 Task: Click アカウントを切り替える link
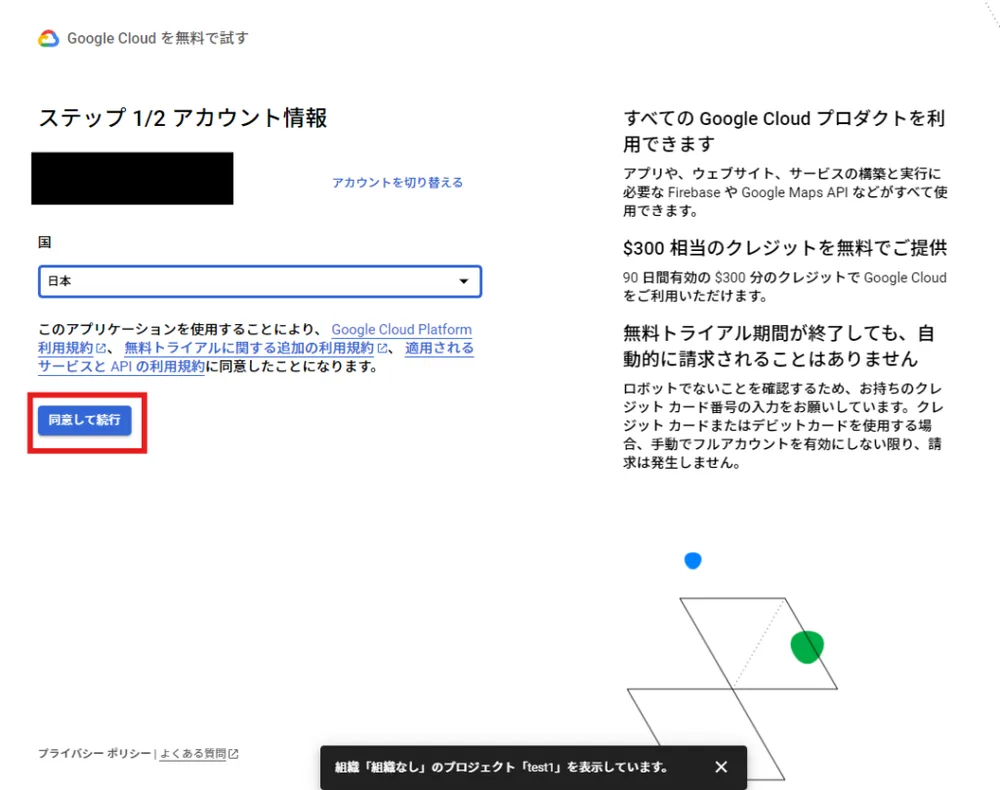click(x=397, y=182)
